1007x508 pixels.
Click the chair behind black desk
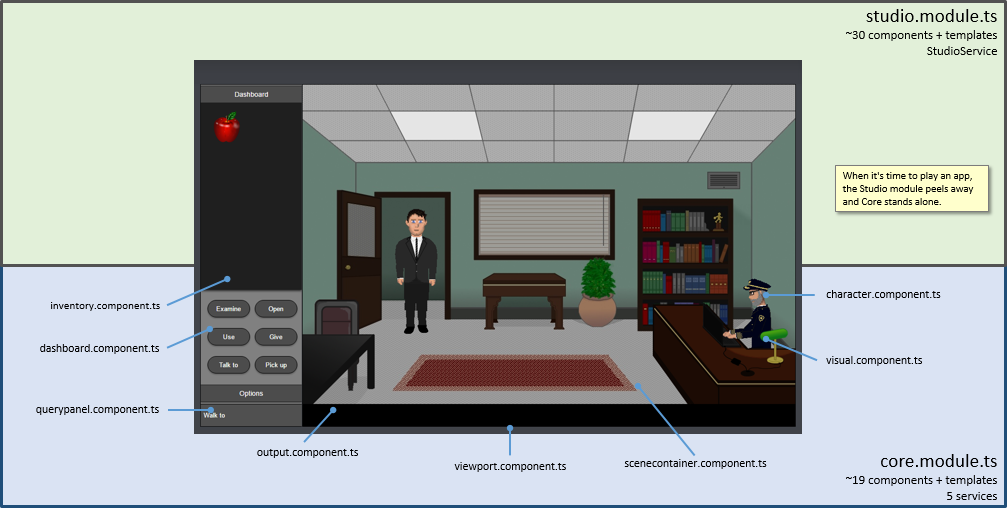337,318
